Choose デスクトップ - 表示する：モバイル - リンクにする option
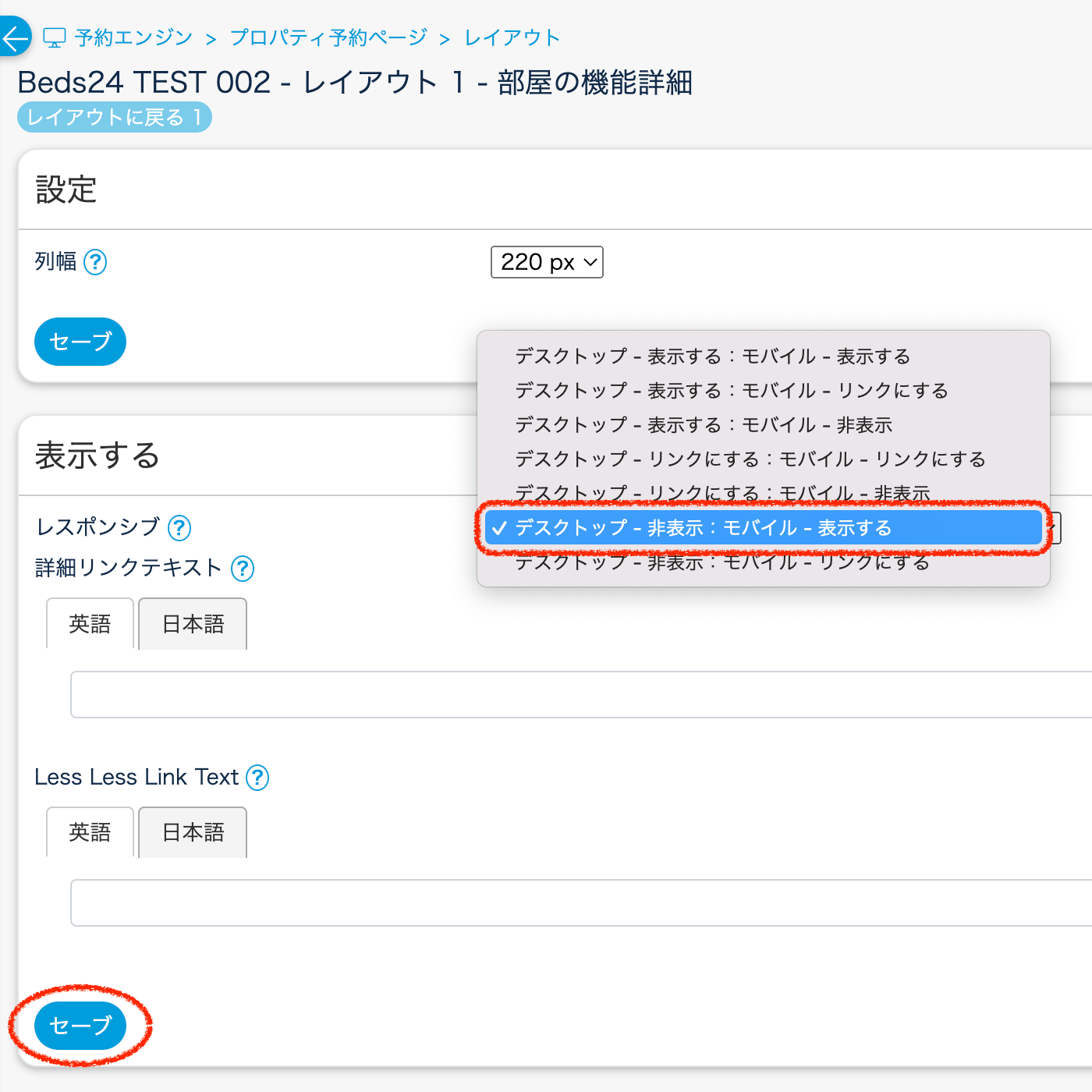 point(731,391)
